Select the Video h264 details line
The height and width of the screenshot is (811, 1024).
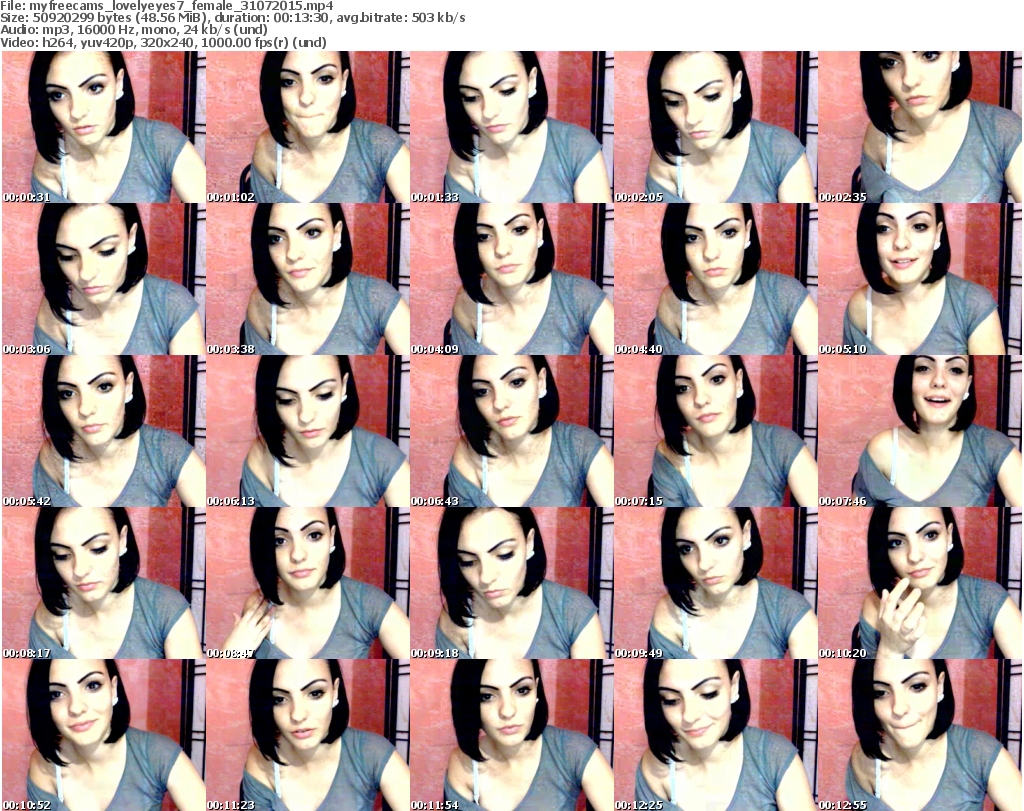click(x=163, y=42)
